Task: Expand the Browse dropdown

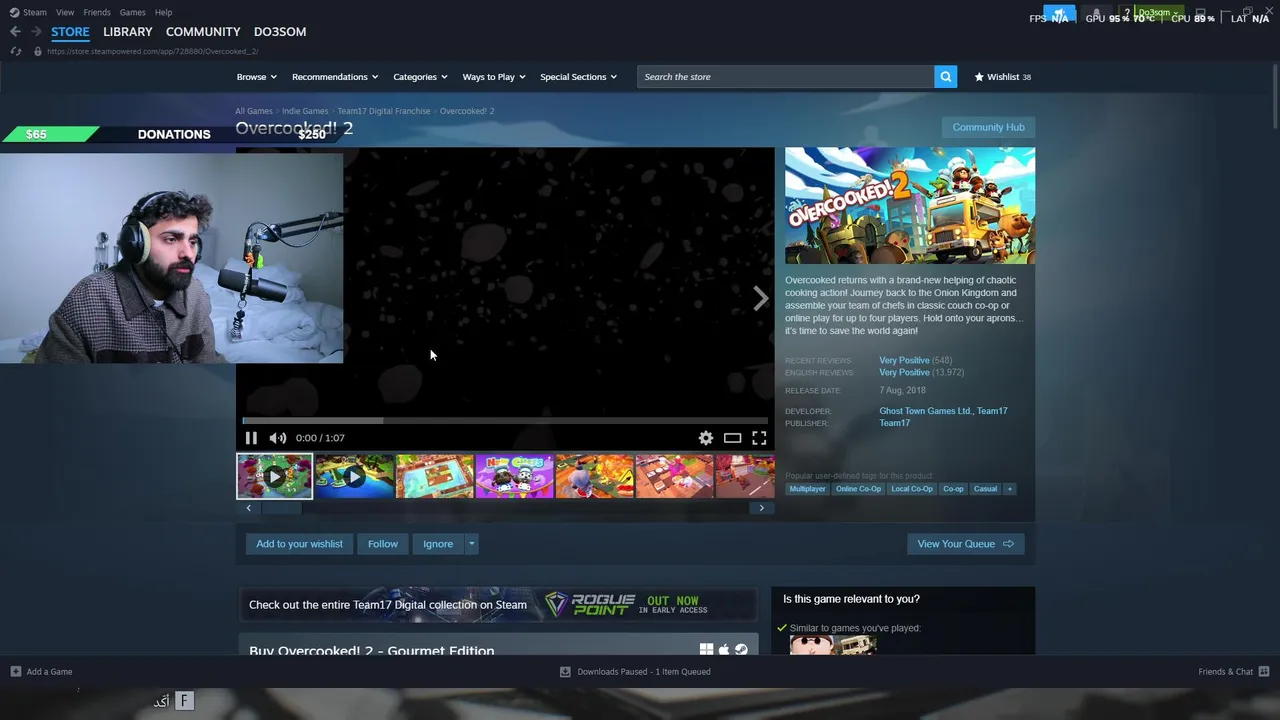Action: [x=257, y=77]
